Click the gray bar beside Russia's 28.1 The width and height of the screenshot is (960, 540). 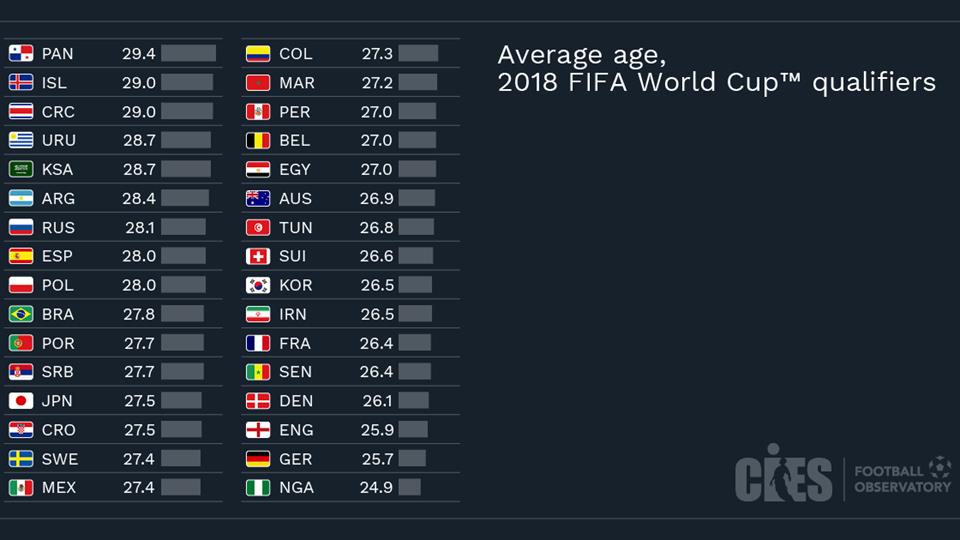(183, 228)
